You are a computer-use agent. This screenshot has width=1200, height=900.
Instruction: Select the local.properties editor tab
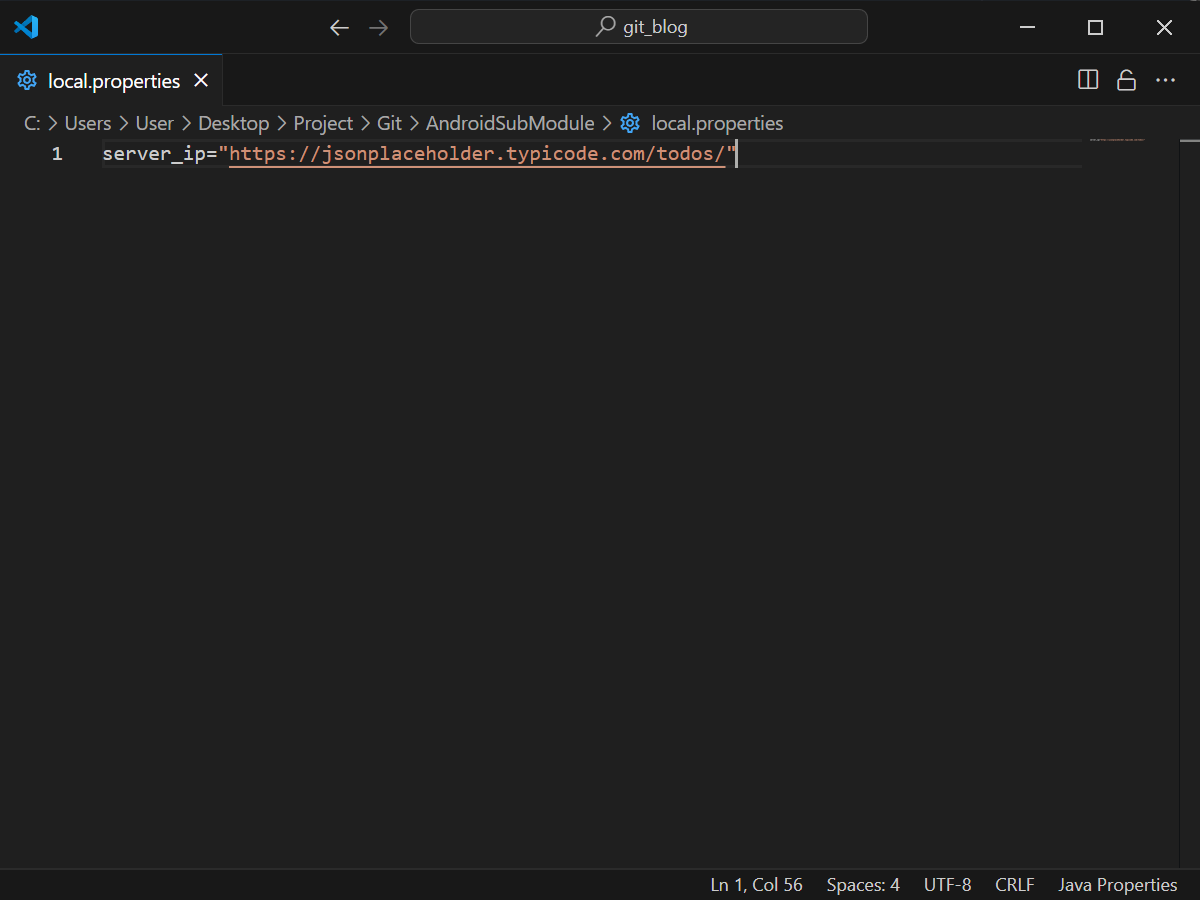pyautogui.click(x=113, y=81)
